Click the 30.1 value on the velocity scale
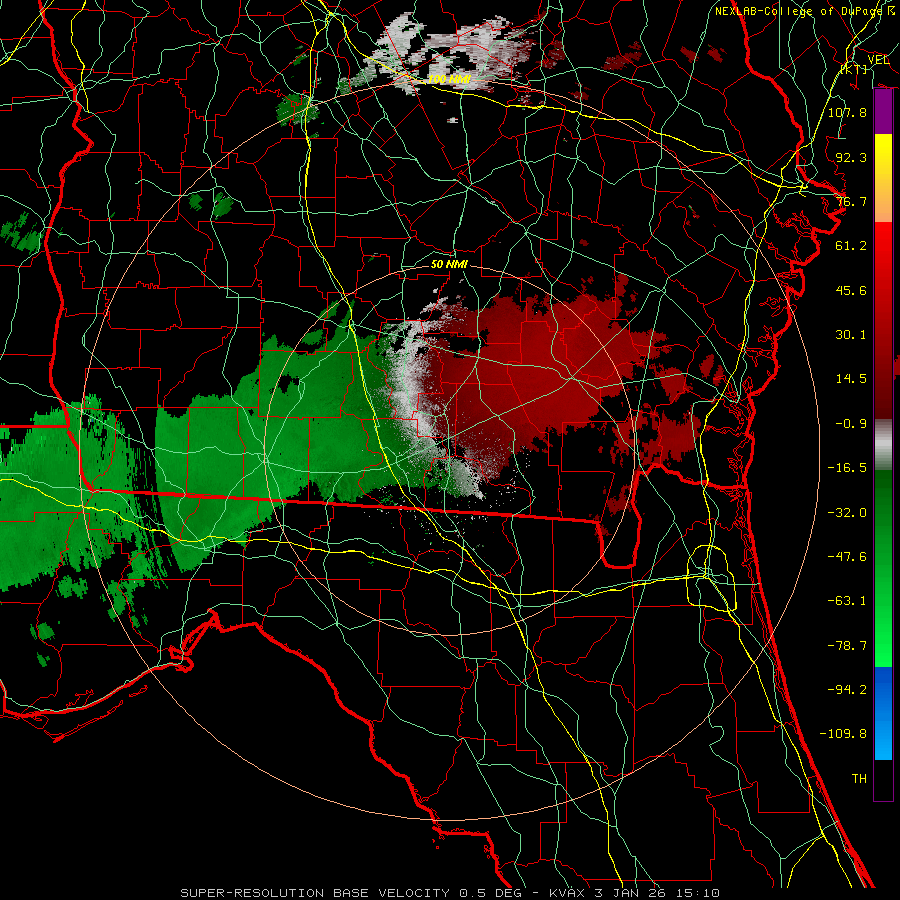 click(x=851, y=335)
